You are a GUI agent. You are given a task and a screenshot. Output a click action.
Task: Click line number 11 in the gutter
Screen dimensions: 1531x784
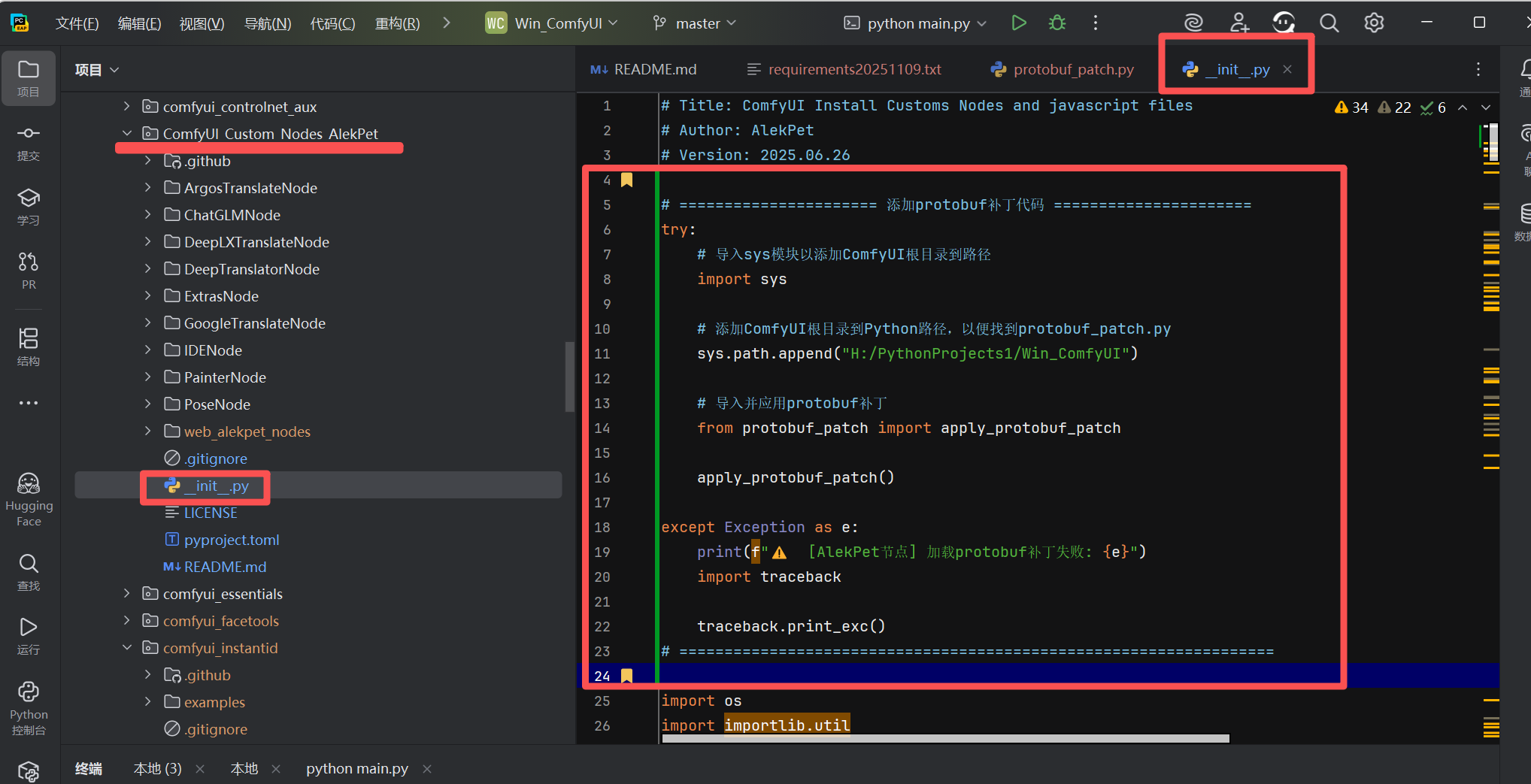602,353
